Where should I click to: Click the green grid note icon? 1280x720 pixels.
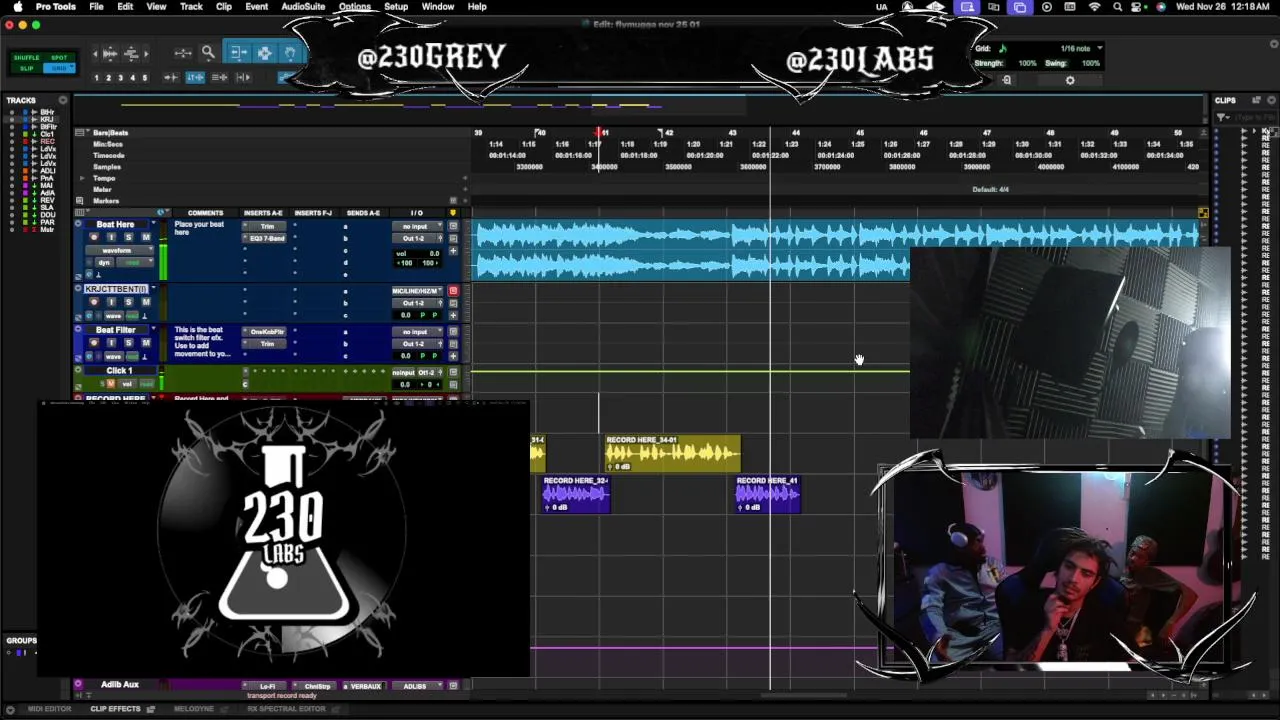click(x=1002, y=48)
